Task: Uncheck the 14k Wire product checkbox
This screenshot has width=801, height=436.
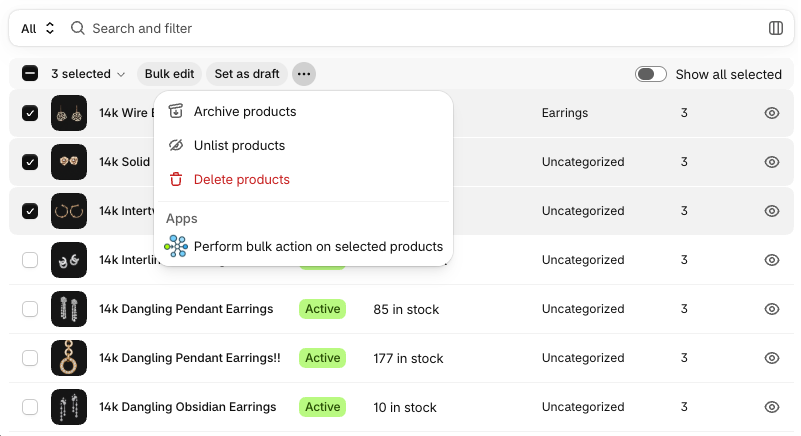Action: coord(30,113)
